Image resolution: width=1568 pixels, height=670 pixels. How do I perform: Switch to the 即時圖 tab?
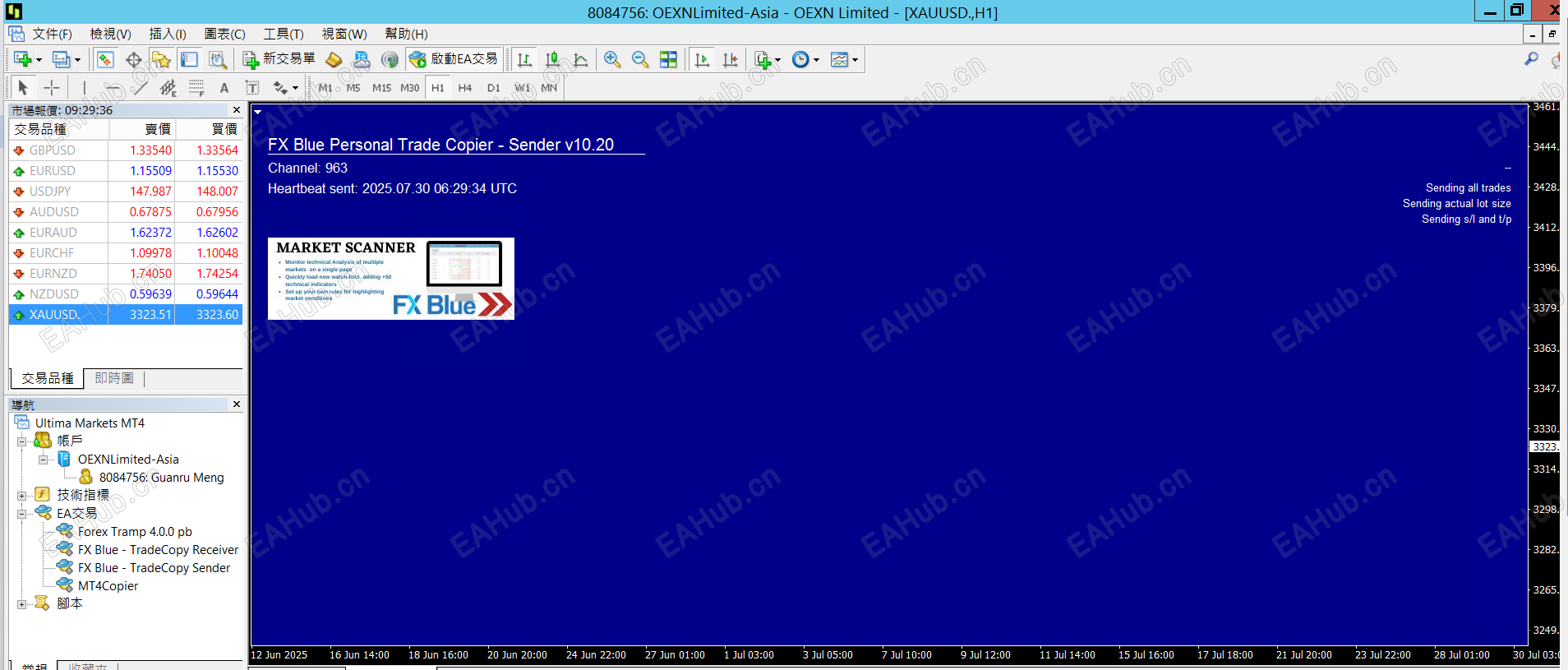pyautogui.click(x=114, y=378)
